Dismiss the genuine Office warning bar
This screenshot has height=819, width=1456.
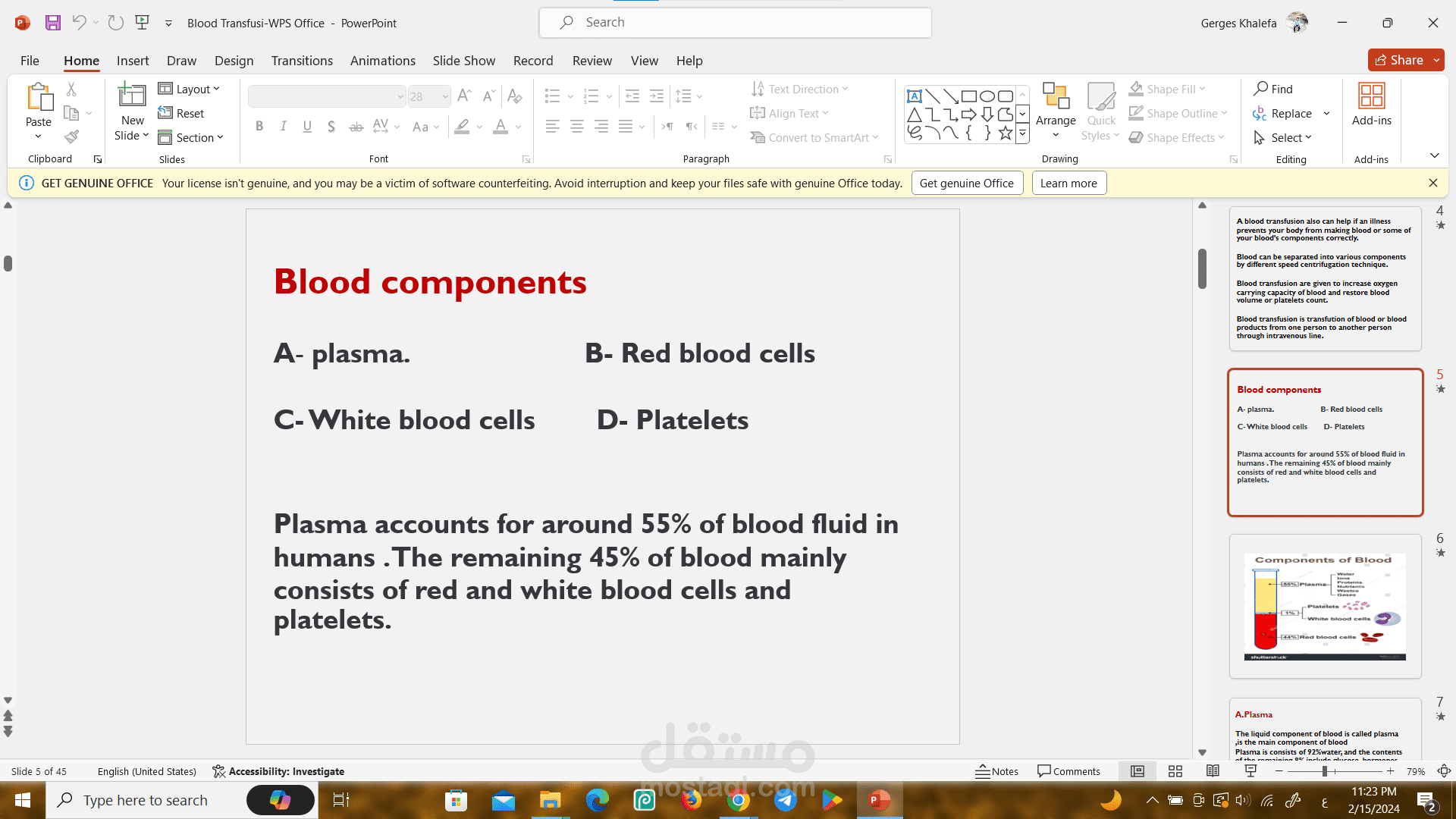pos(1432,183)
